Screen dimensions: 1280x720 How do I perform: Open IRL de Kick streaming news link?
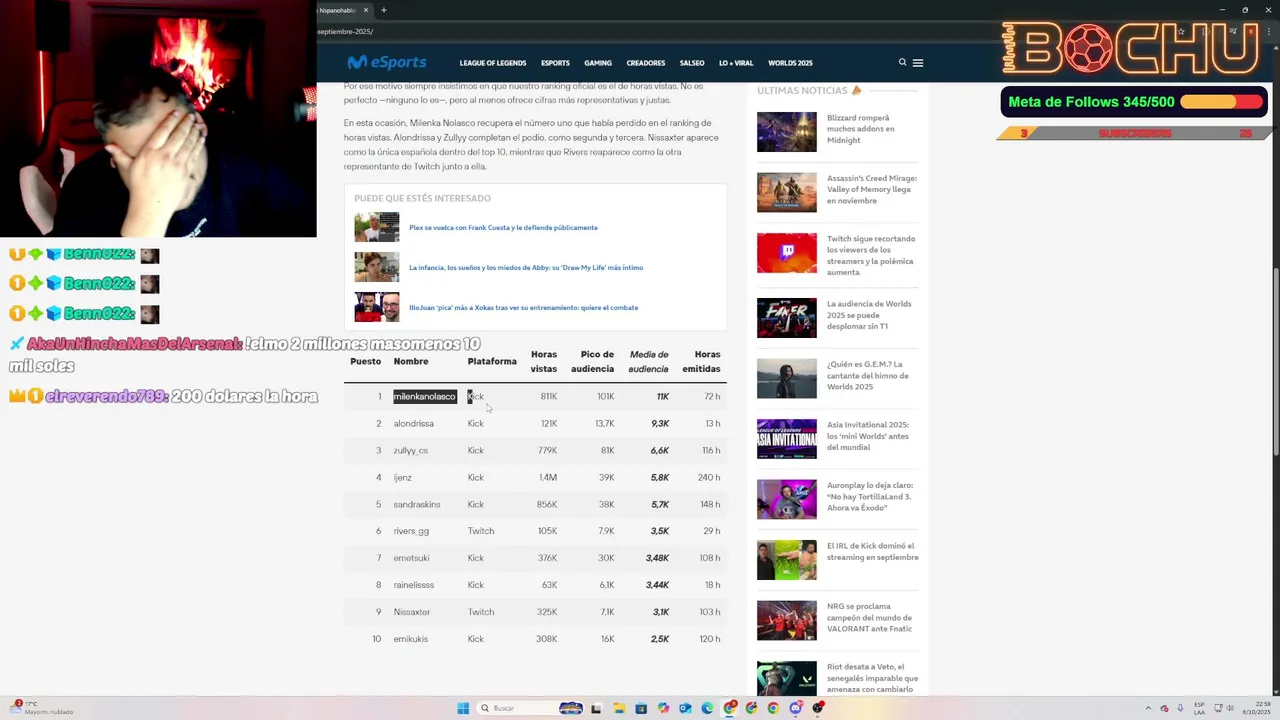(872, 551)
